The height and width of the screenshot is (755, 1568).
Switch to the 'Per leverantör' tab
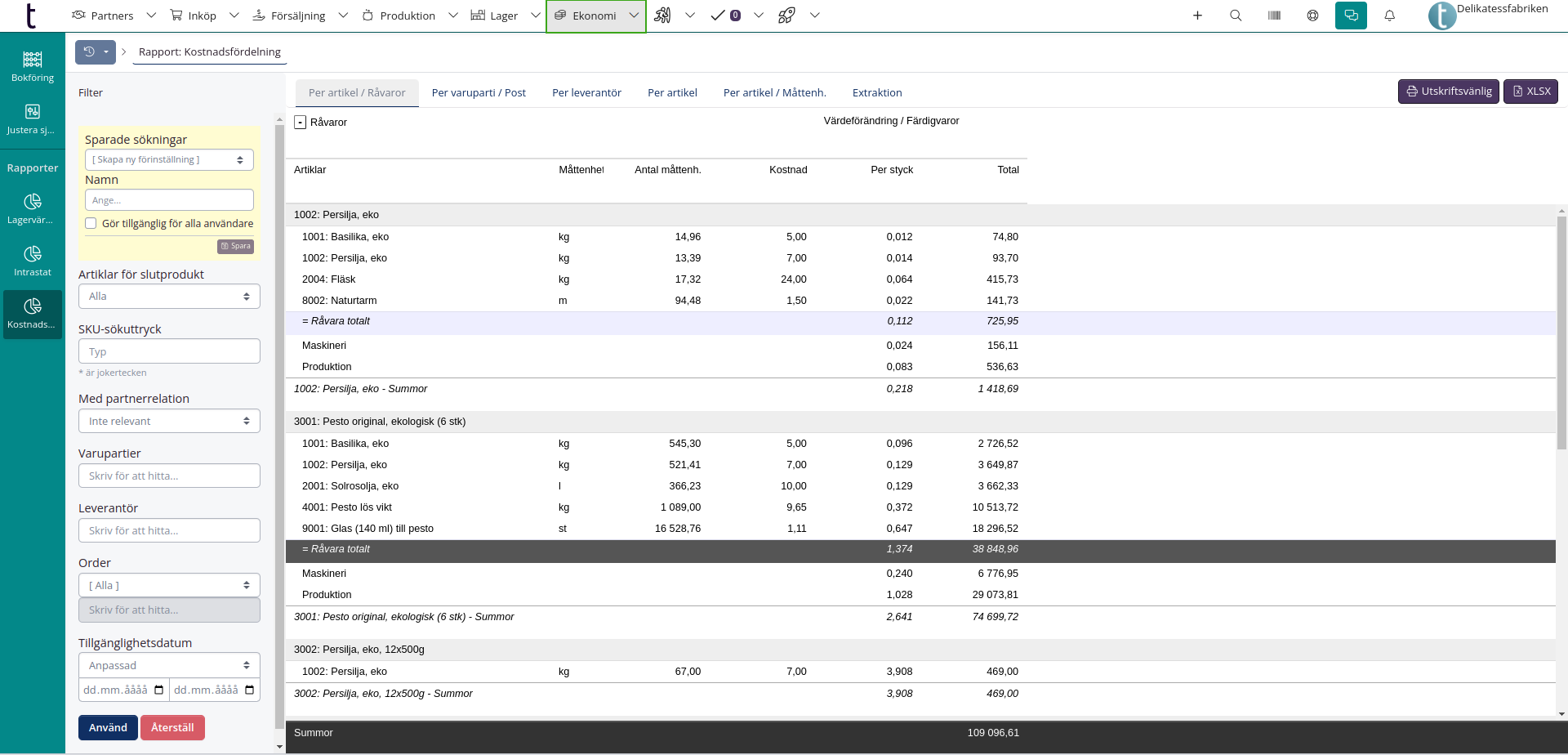pyautogui.click(x=586, y=93)
